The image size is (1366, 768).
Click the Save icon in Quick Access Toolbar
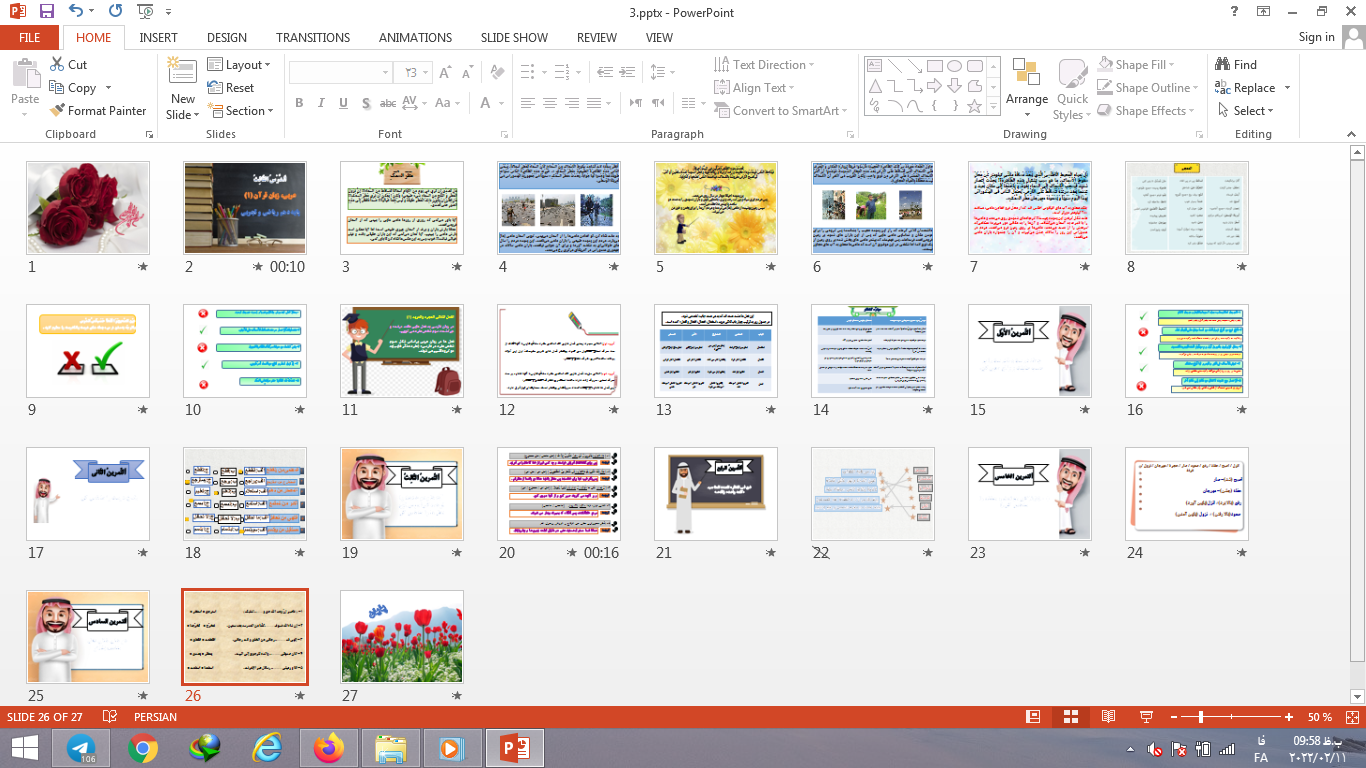point(46,12)
